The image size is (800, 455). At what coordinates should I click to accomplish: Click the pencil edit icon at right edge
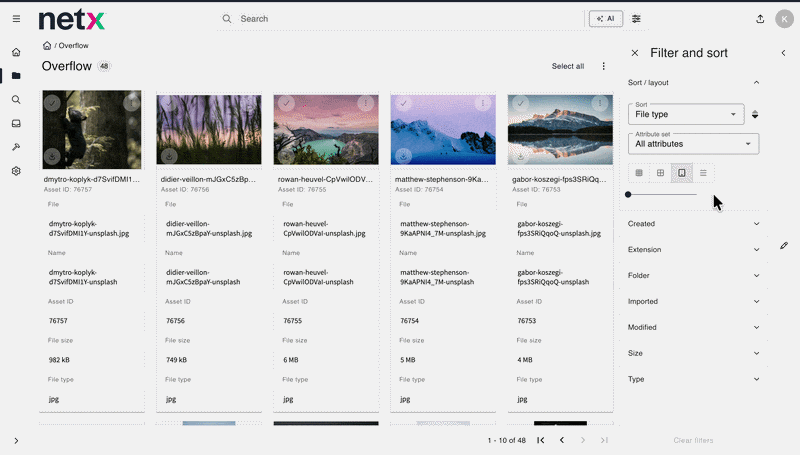(x=784, y=246)
